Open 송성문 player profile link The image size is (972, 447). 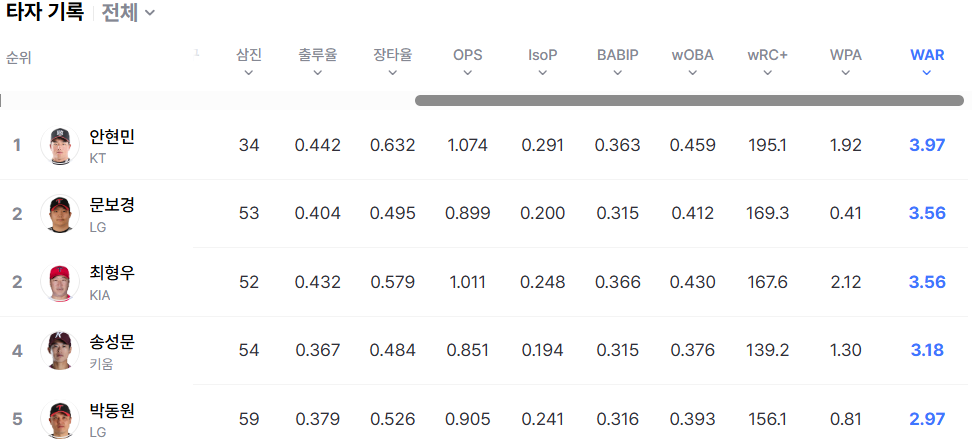click(112, 342)
